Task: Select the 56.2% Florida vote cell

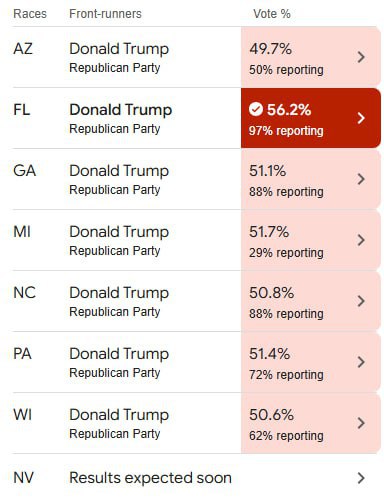Action: pyautogui.click(x=311, y=118)
